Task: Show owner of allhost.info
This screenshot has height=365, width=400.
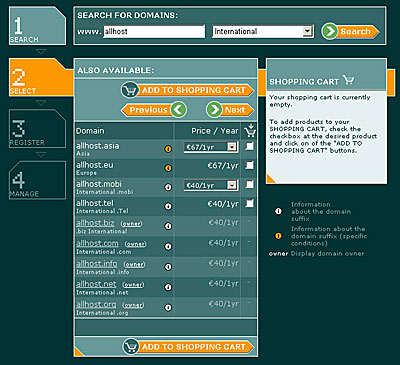Action: [134, 264]
